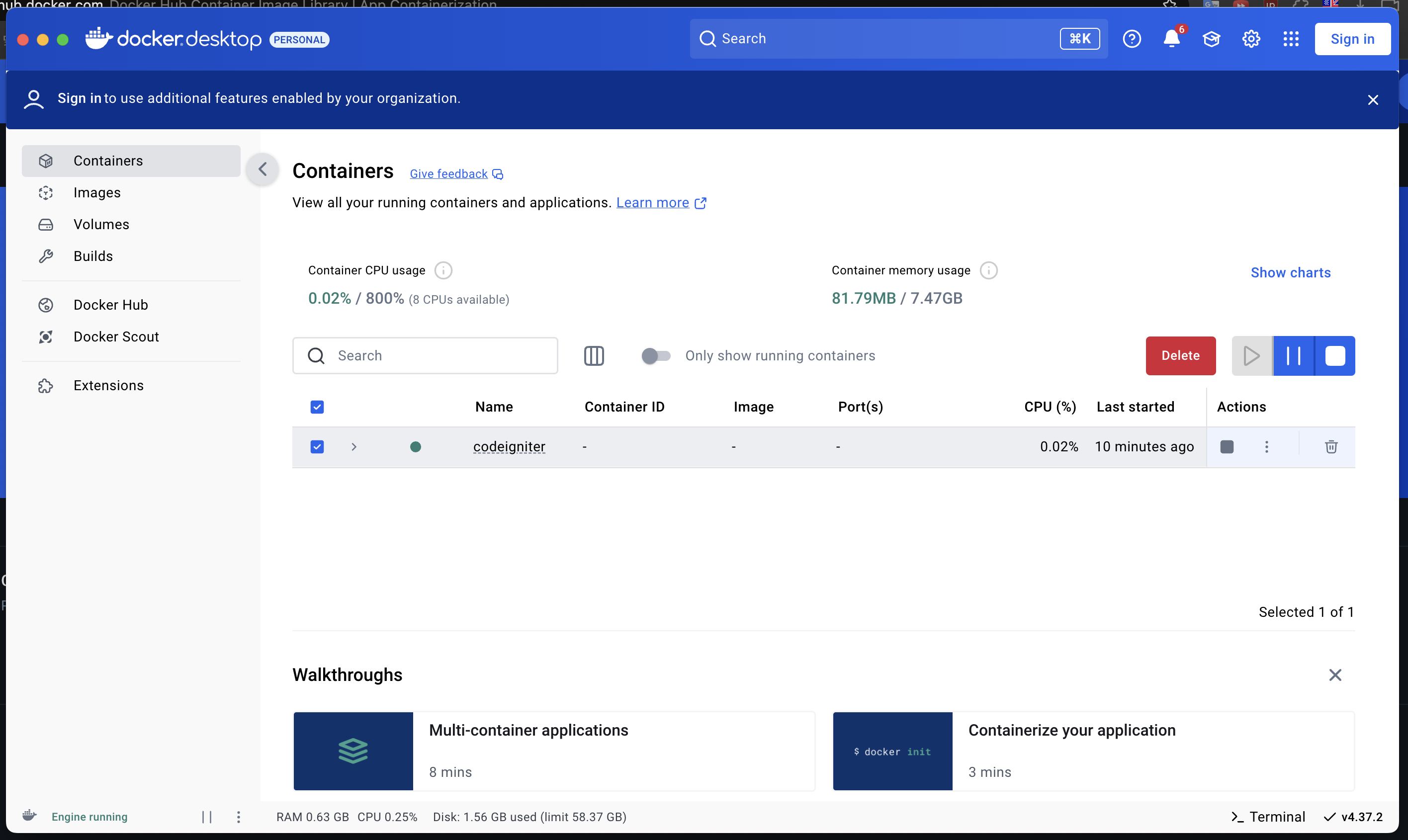The width and height of the screenshot is (1408, 840).
Task: Click the PERSONAL plan badge
Action: 299,40
